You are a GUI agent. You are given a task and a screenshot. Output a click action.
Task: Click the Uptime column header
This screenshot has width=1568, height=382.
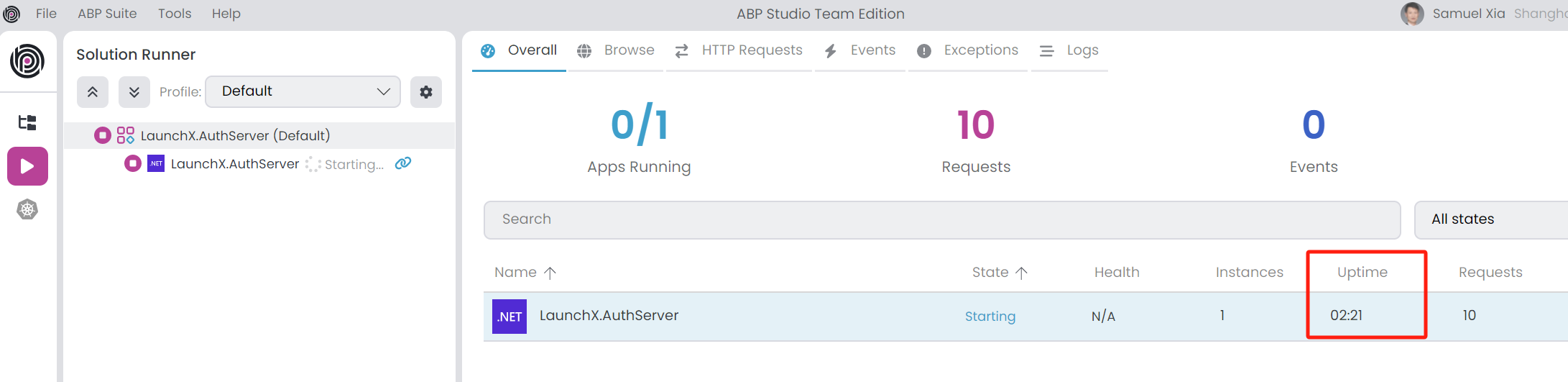tap(1362, 273)
